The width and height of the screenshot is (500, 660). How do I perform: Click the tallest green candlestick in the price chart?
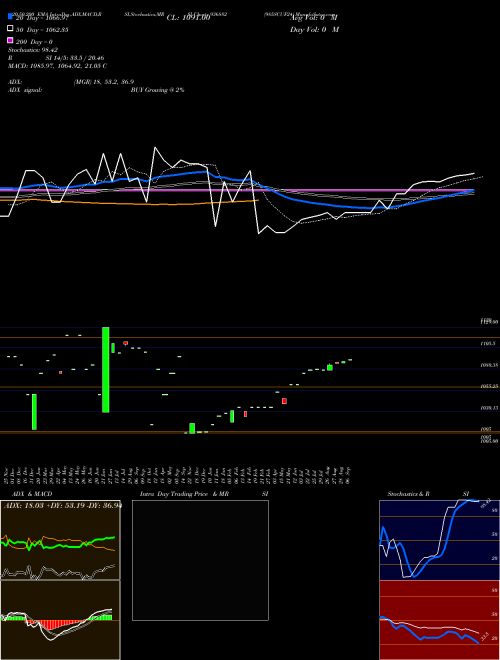(x=106, y=370)
